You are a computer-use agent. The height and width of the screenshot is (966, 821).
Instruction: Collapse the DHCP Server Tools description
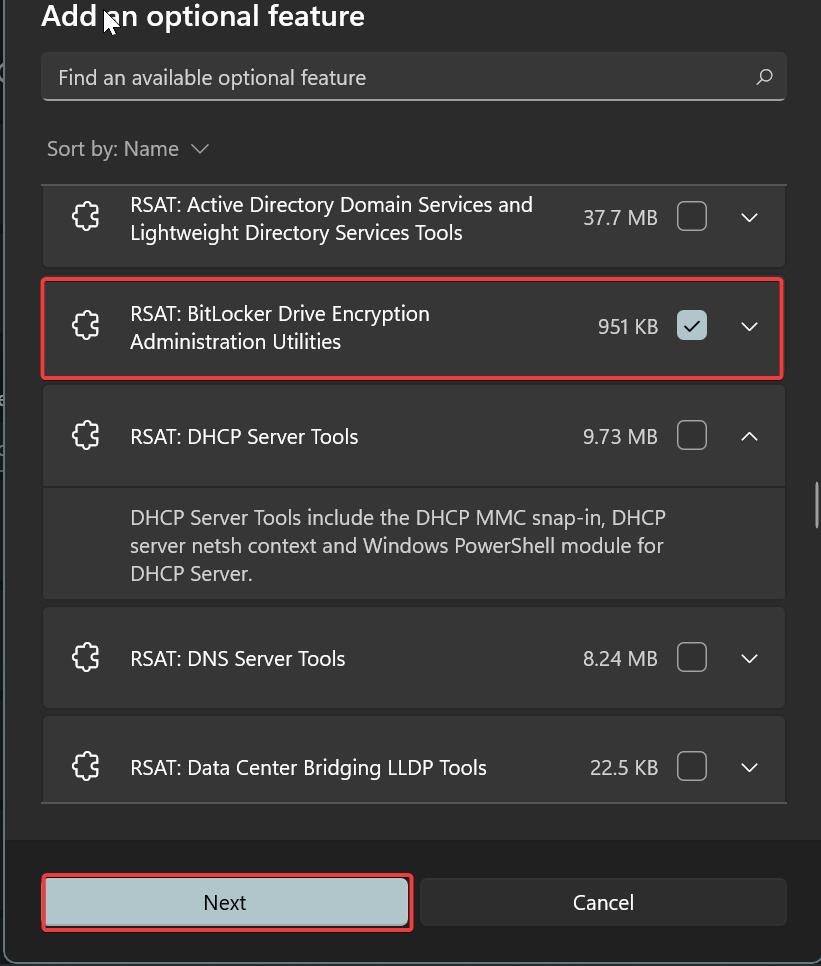point(749,436)
